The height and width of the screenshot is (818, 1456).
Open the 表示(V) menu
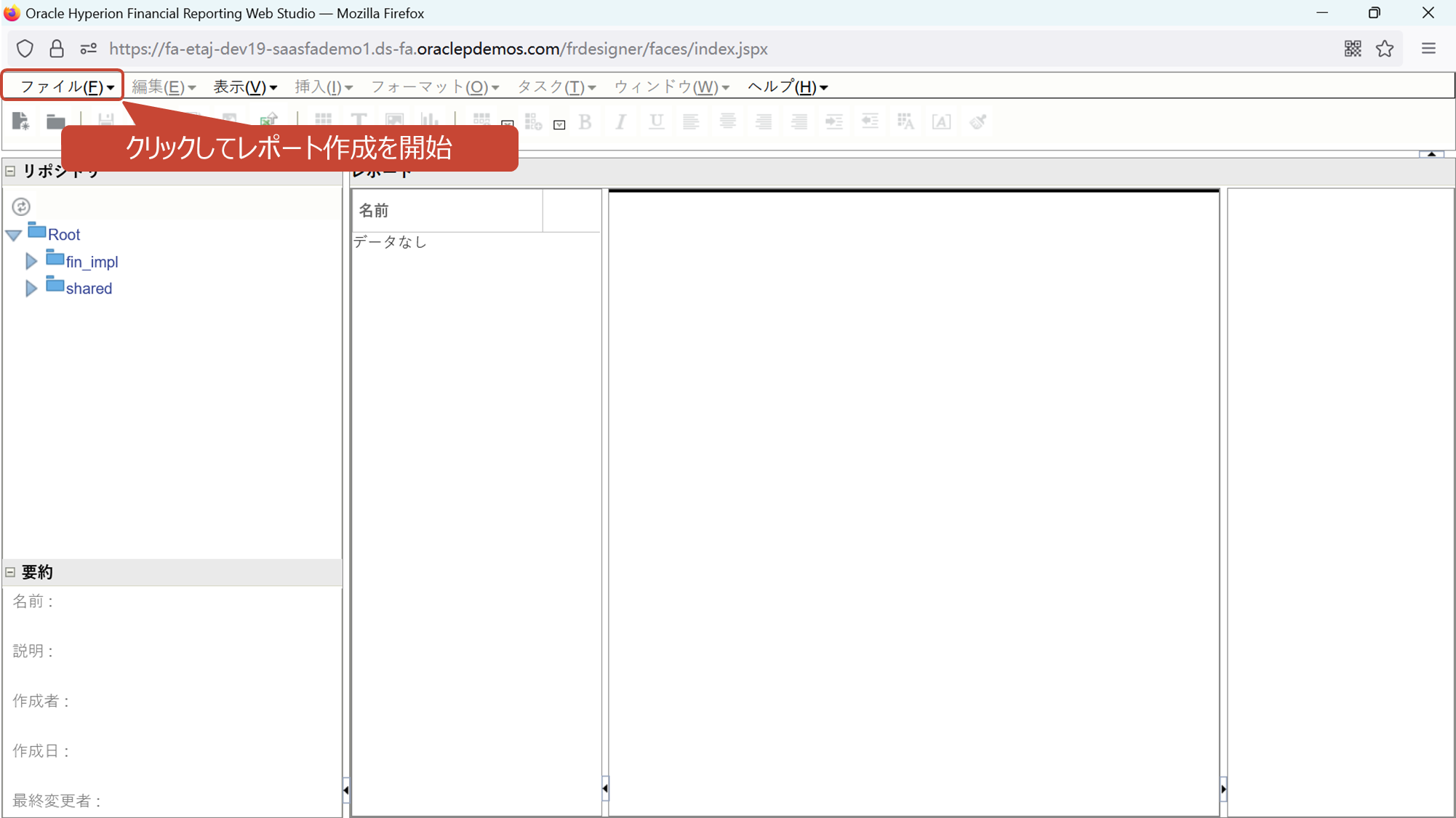(244, 87)
